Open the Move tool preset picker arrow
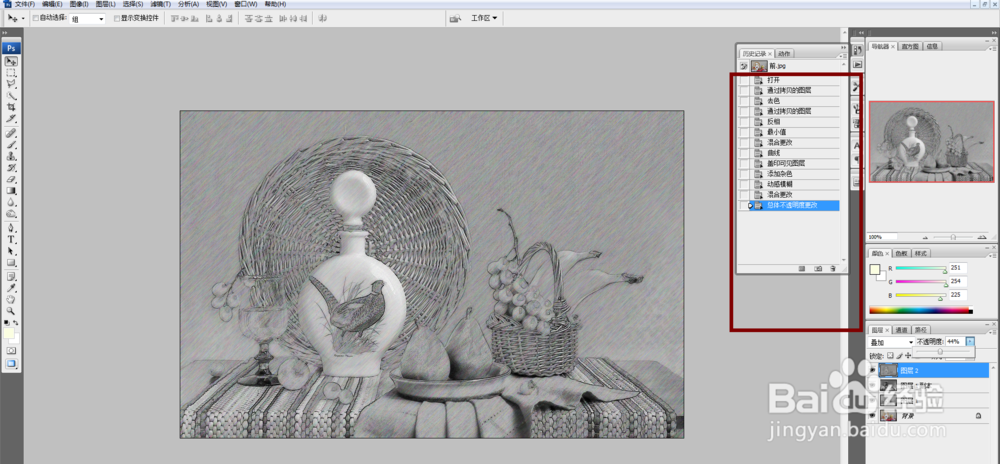1000x464 pixels. pos(23,18)
